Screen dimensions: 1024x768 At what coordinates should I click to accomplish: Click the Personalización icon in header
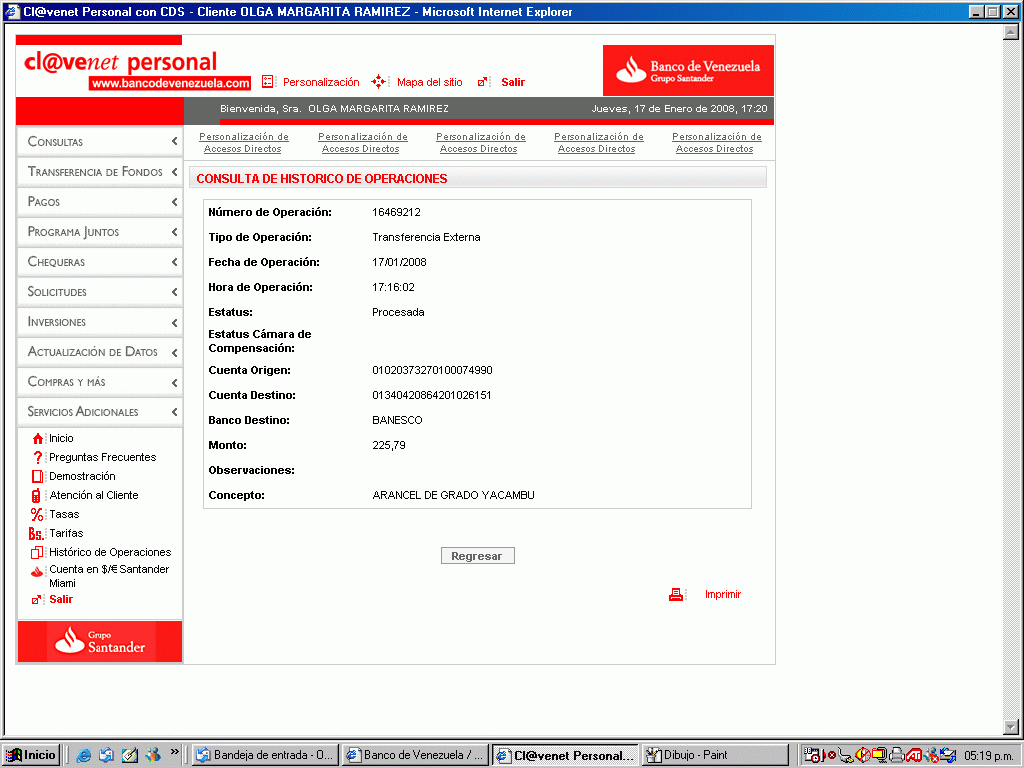(268, 82)
